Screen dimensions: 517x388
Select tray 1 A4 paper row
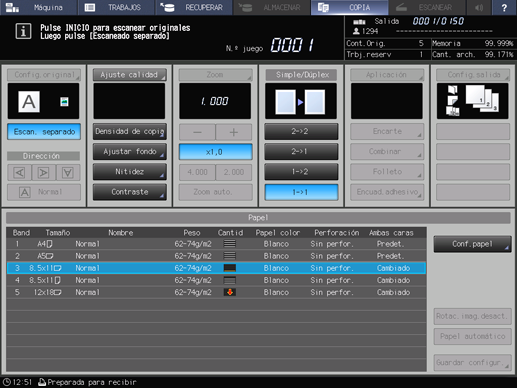pyautogui.click(x=216, y=244)
